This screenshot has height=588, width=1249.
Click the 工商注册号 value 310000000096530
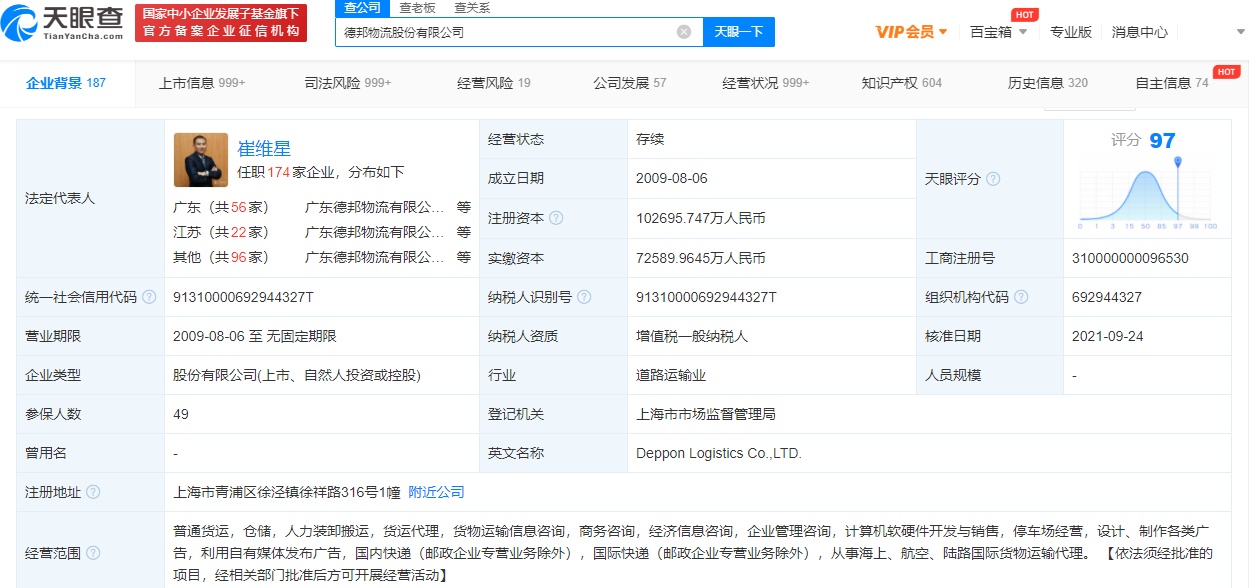(1130, 258)
